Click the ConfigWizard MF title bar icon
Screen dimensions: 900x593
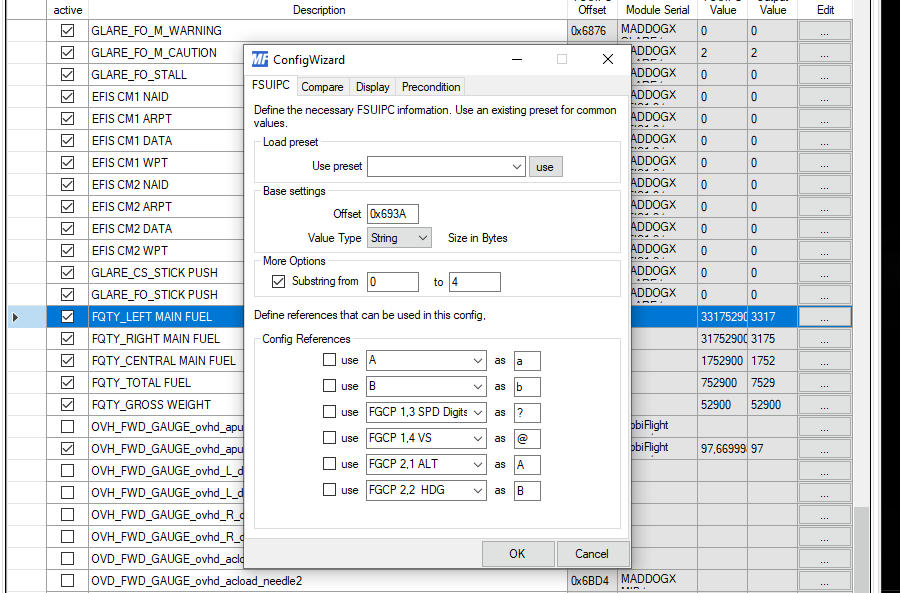[259, 59]
